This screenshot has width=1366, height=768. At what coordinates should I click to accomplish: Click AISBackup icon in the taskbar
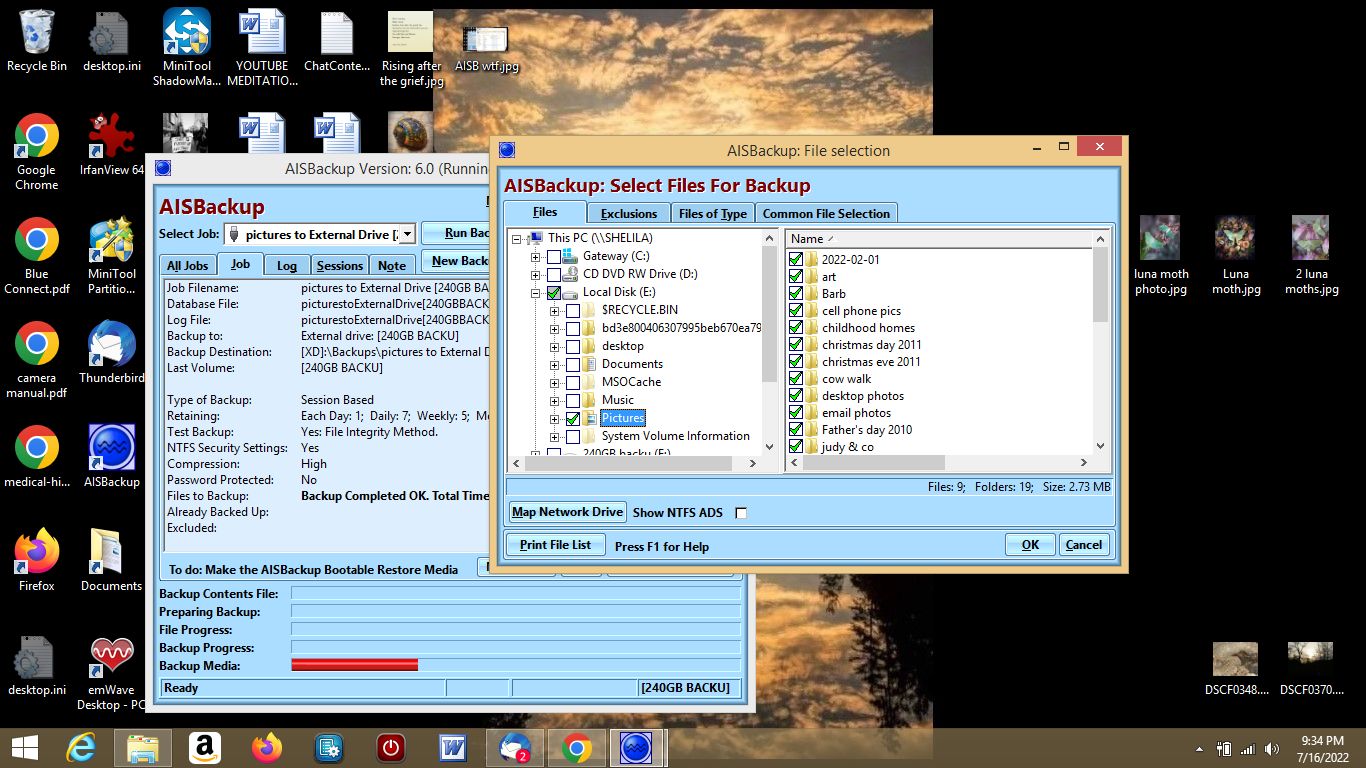635,747
